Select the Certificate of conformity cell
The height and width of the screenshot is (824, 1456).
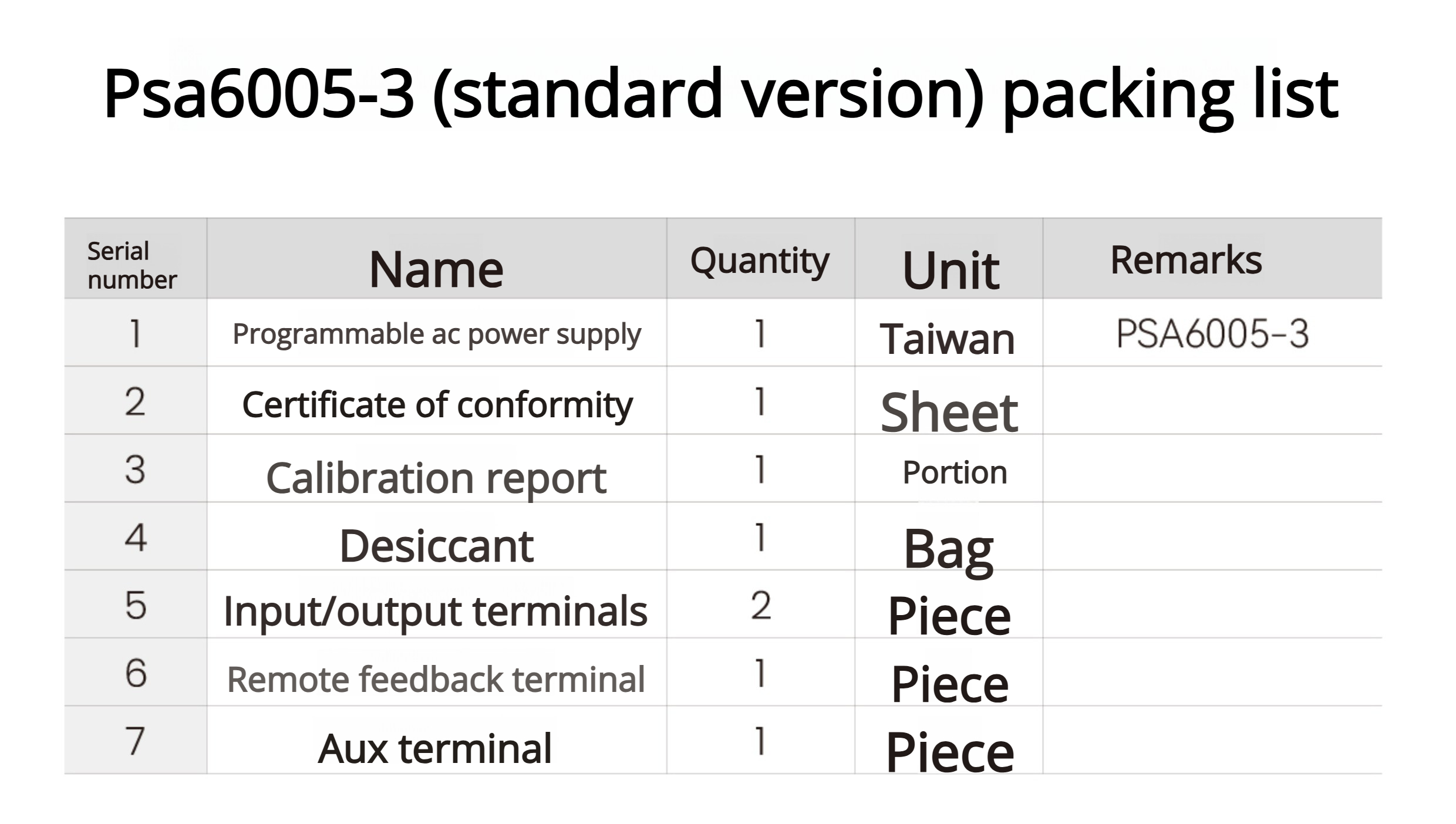(x=437, y=405)
